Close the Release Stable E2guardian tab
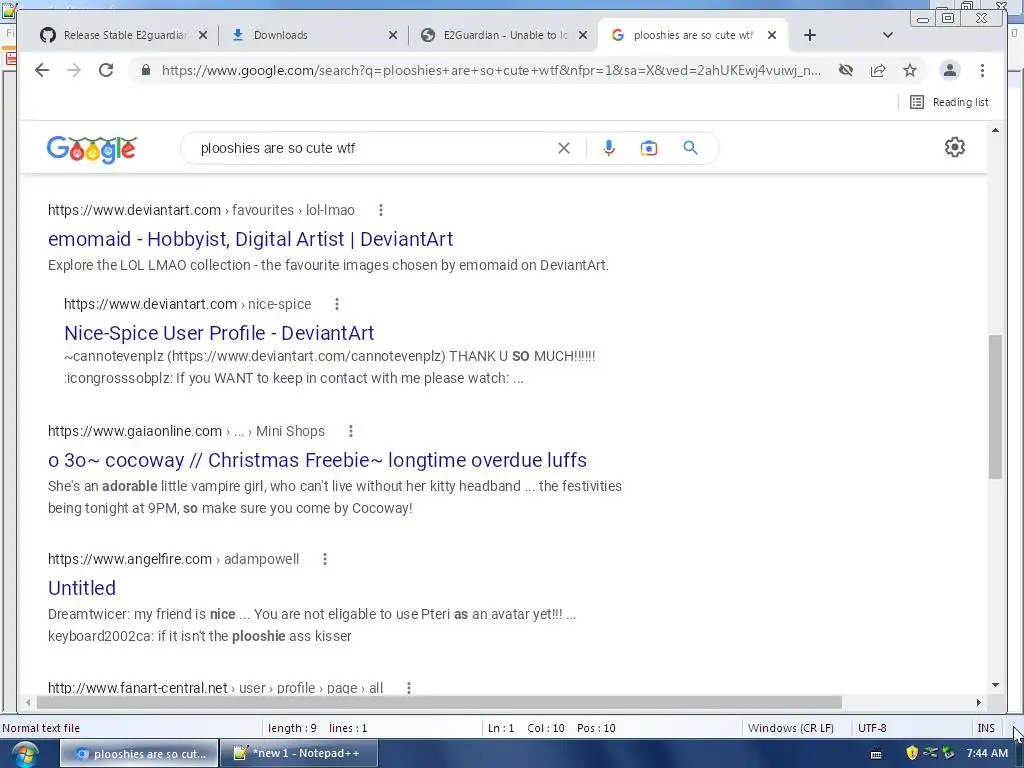Viewport: 1024px width, 768px height. [203, 35]
